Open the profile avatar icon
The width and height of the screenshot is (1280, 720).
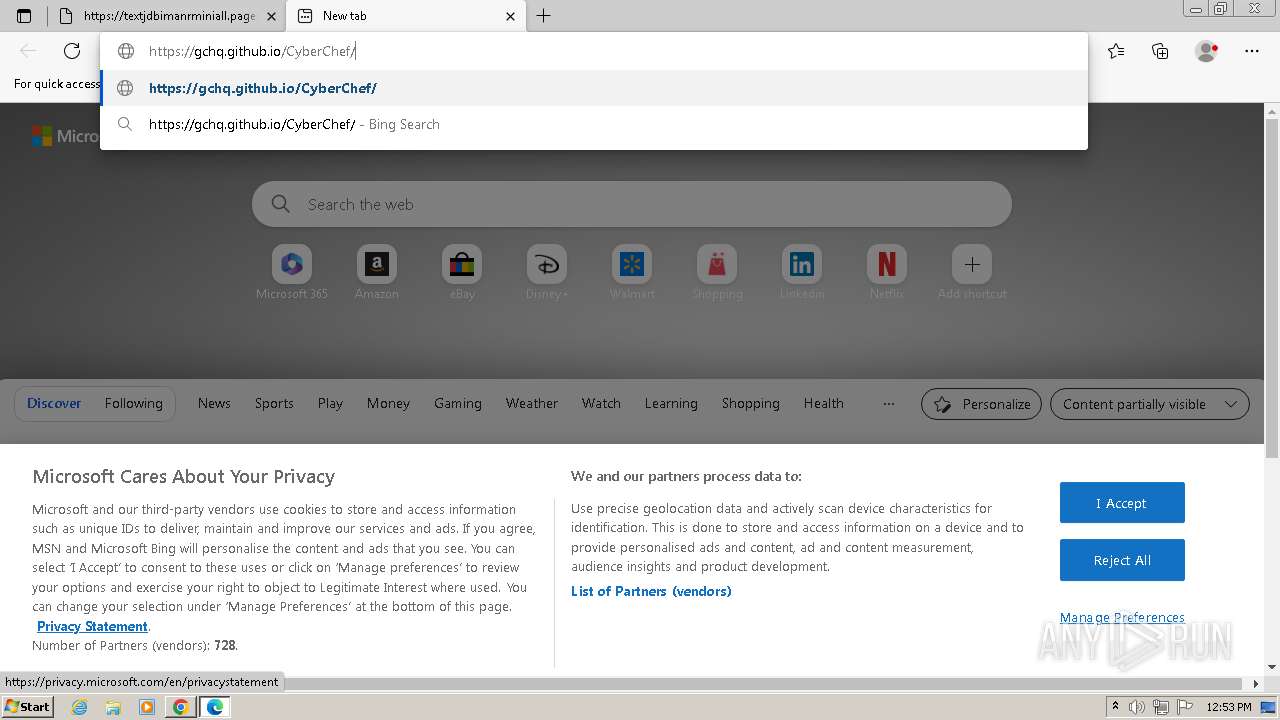(x=1206, y=51)
